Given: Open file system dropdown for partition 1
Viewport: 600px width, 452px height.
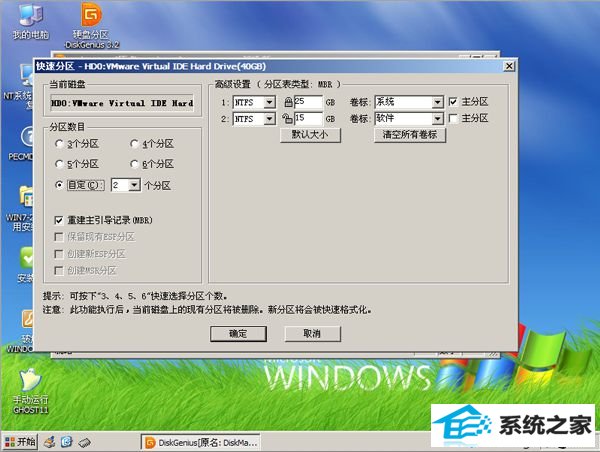Looking at the screenshot, I should tap(269, 102).
